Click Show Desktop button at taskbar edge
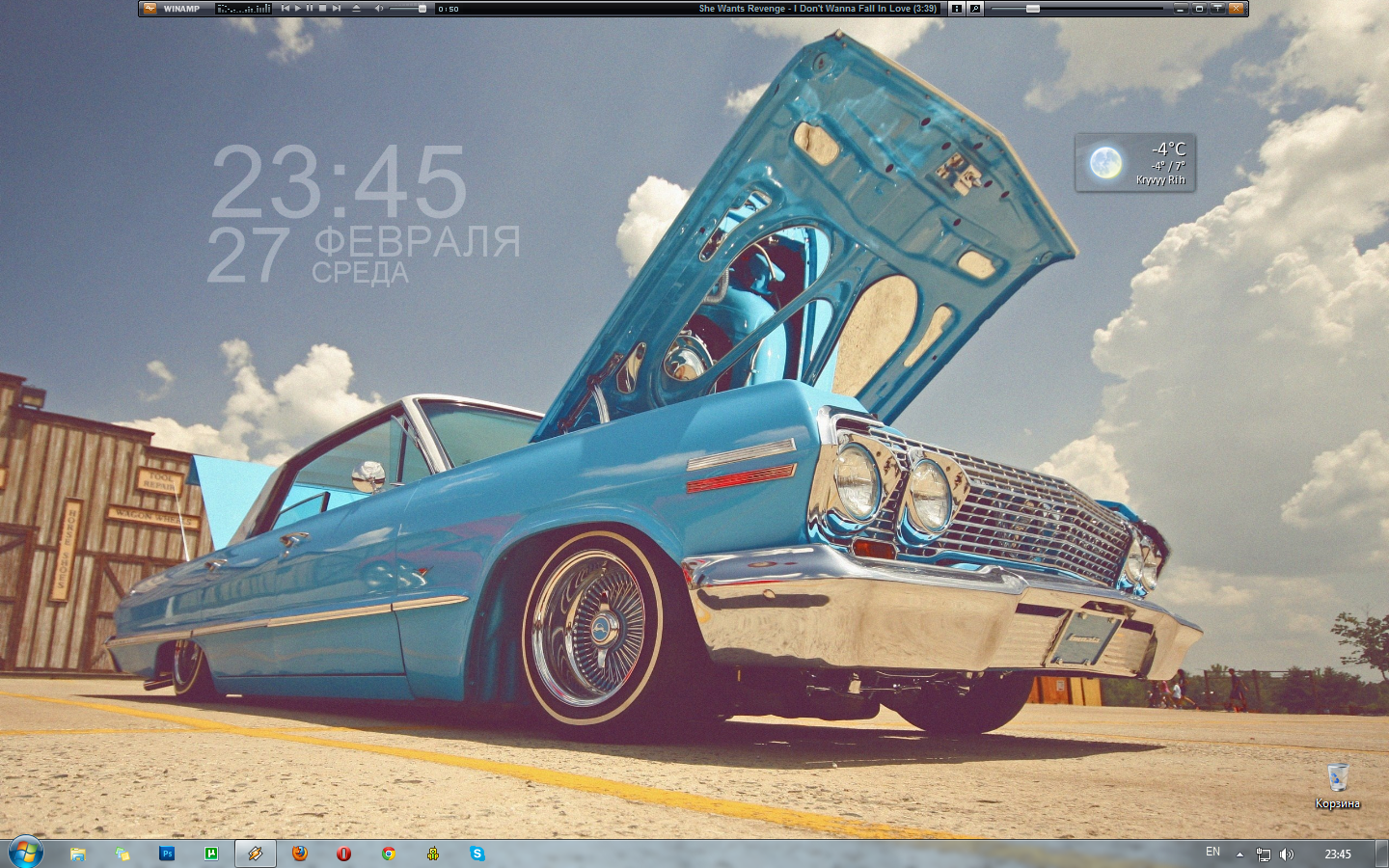Viewport: 1389px width, 868px height. [1382, 854]
